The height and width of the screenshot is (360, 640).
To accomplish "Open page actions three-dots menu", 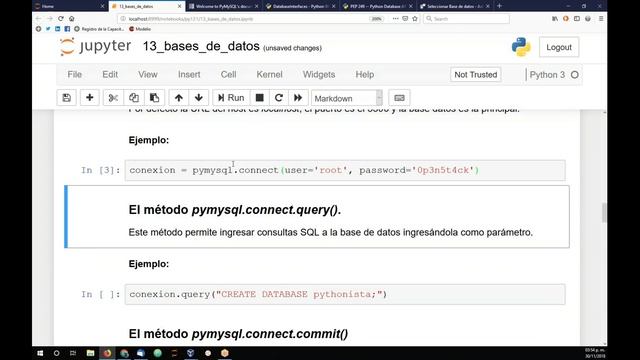I will pos(395,18).
